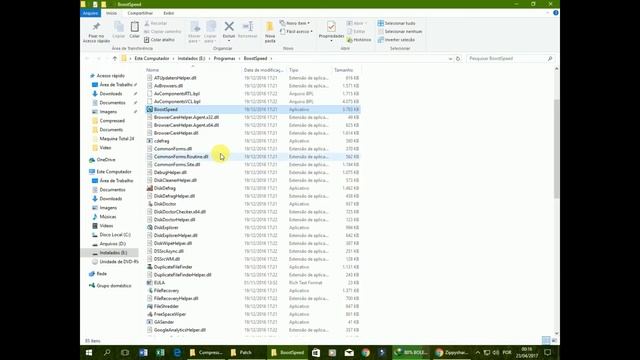This screenshot has width=640, height=360.
Task: Click the refresh button beside address bar
Action: (x=458, y=58)
